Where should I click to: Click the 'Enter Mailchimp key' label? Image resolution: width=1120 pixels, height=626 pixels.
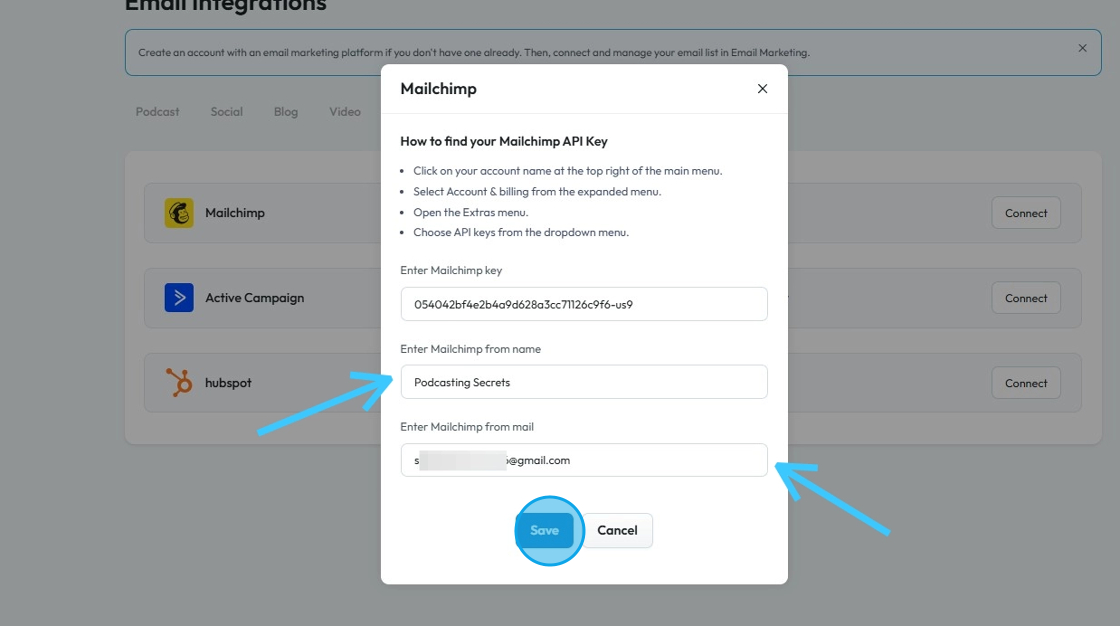point(451,270)
